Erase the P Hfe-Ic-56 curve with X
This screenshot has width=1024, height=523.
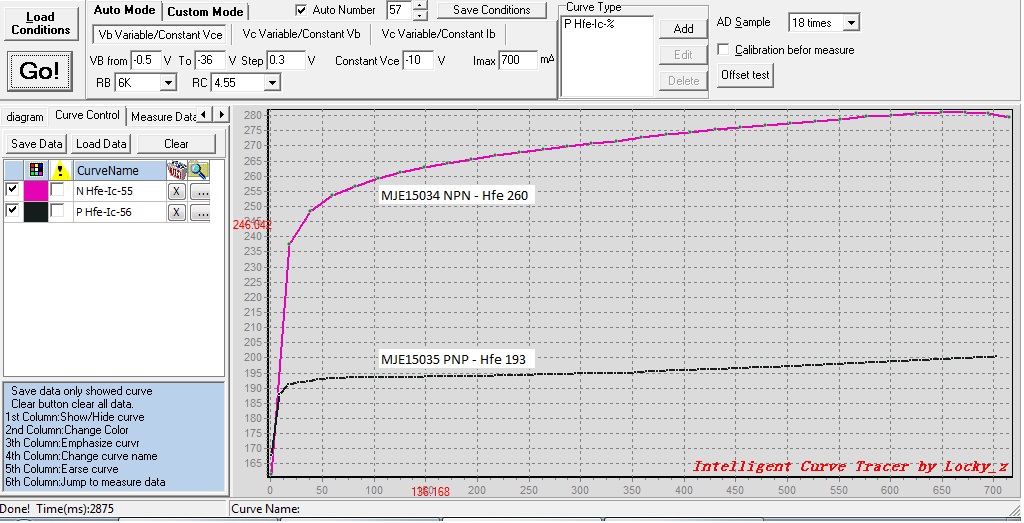[x=176, y=213]
